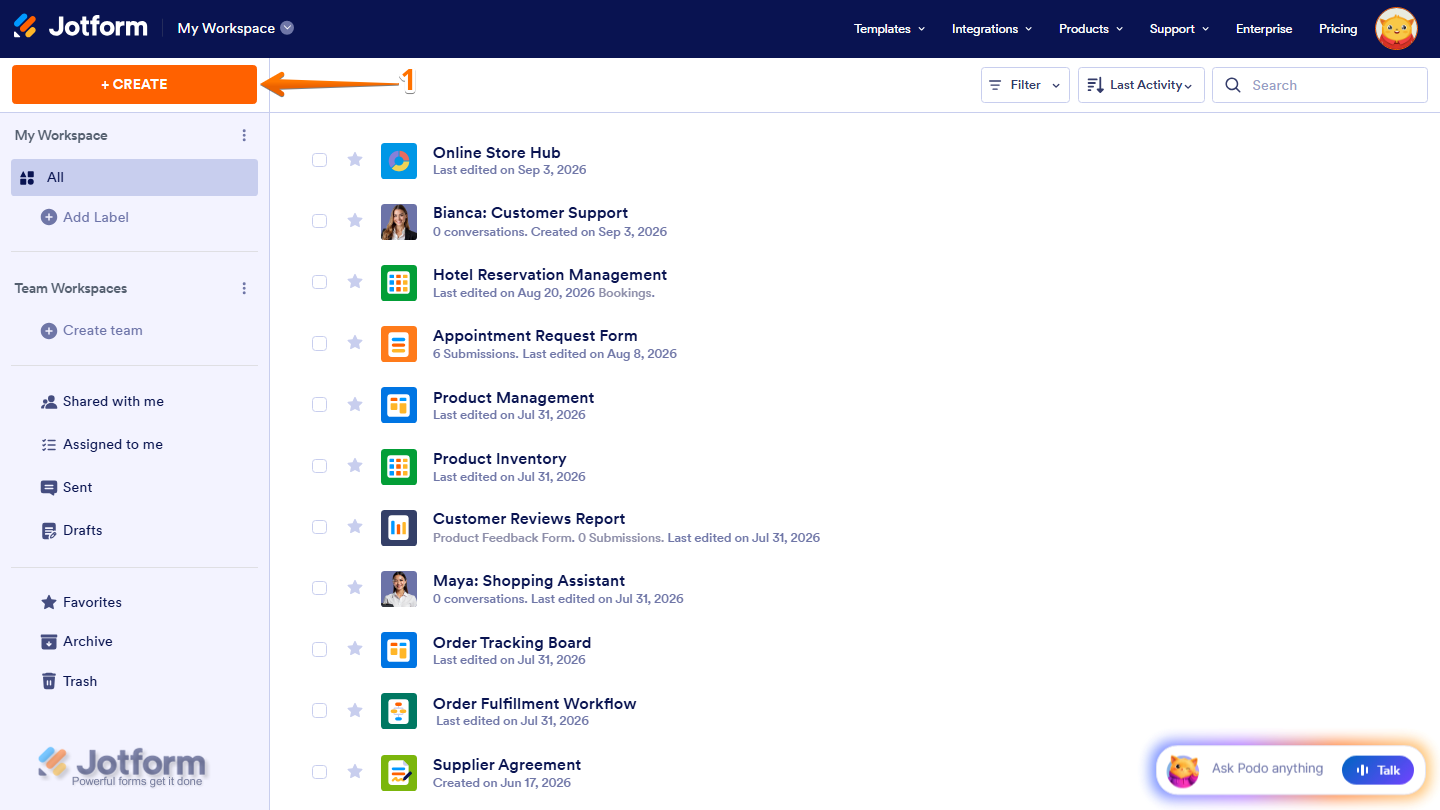Click the orange CREATE button
1440x810 pixels.
pyautogui.click(x=135, y=84)
